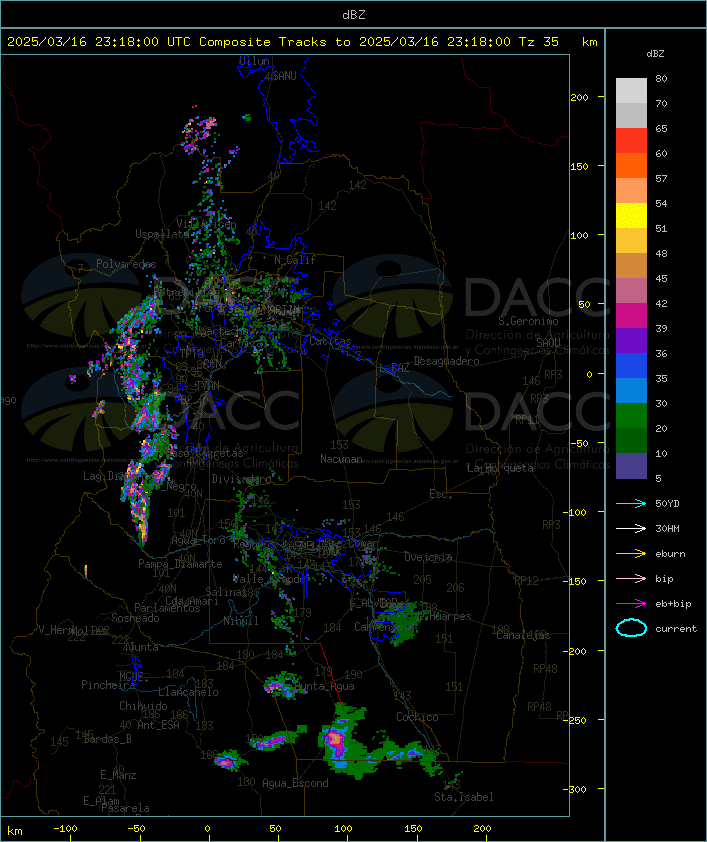Click the eburn legend label
Image resolution: width=707 pixels, height=842 pixels.
click(670, 554)
